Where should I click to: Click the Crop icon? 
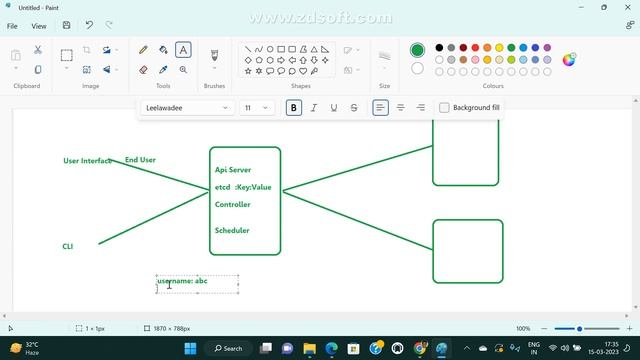point(87,50)
